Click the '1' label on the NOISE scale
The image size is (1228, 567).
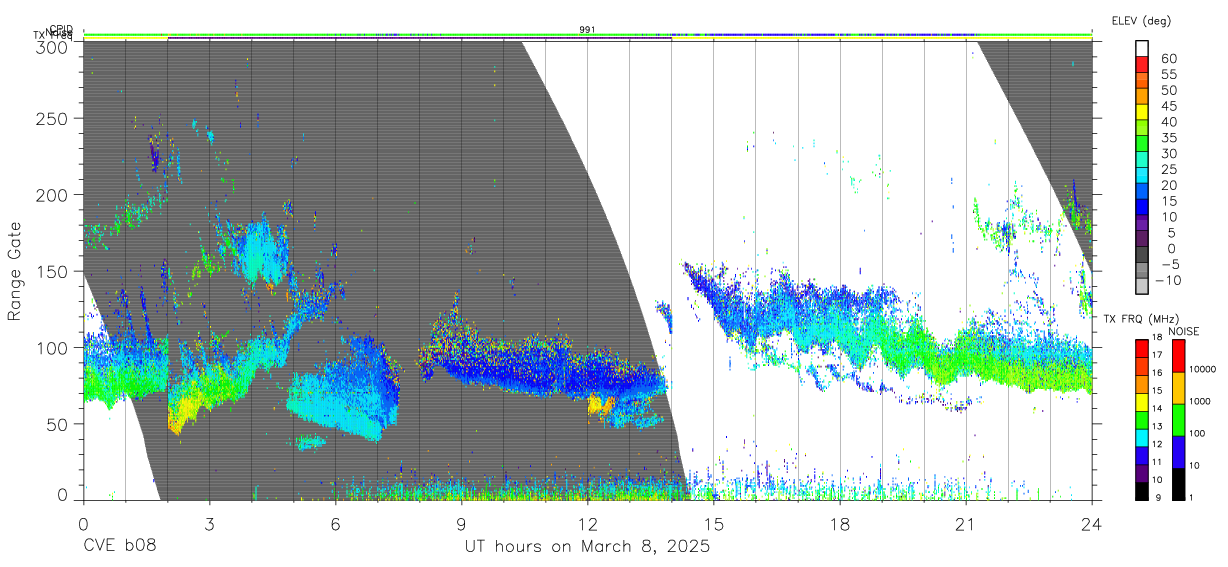tap(1191, 498)
